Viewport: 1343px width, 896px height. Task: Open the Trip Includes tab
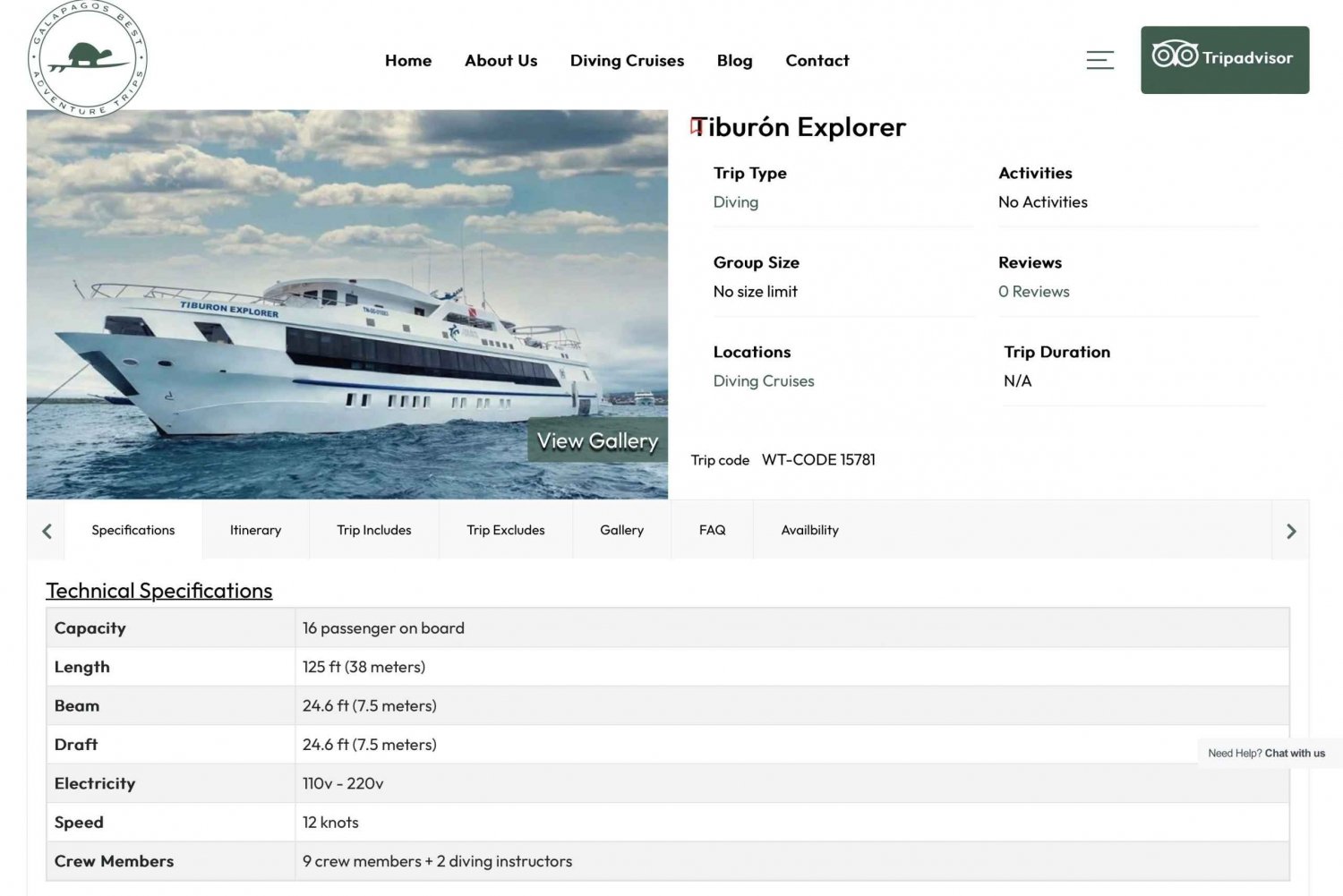pos(373,530)
